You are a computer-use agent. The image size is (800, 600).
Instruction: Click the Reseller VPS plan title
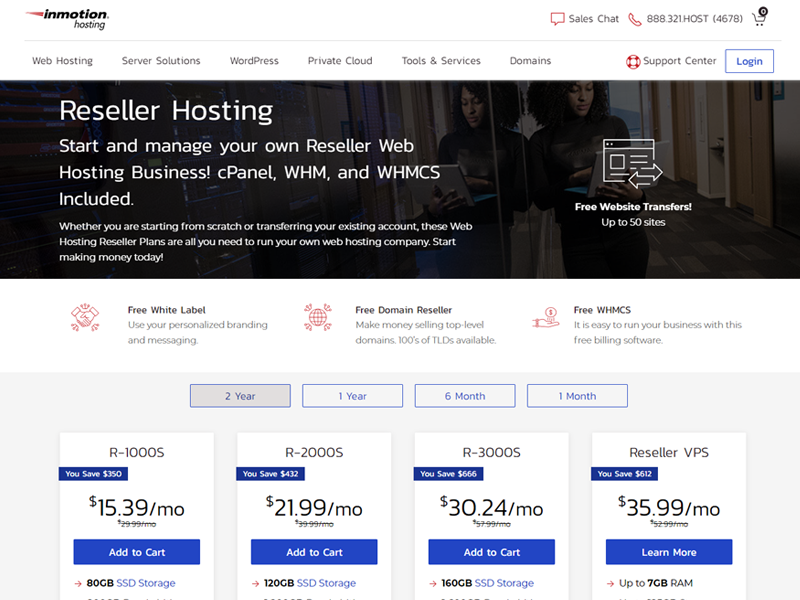(x=669, y=453)
